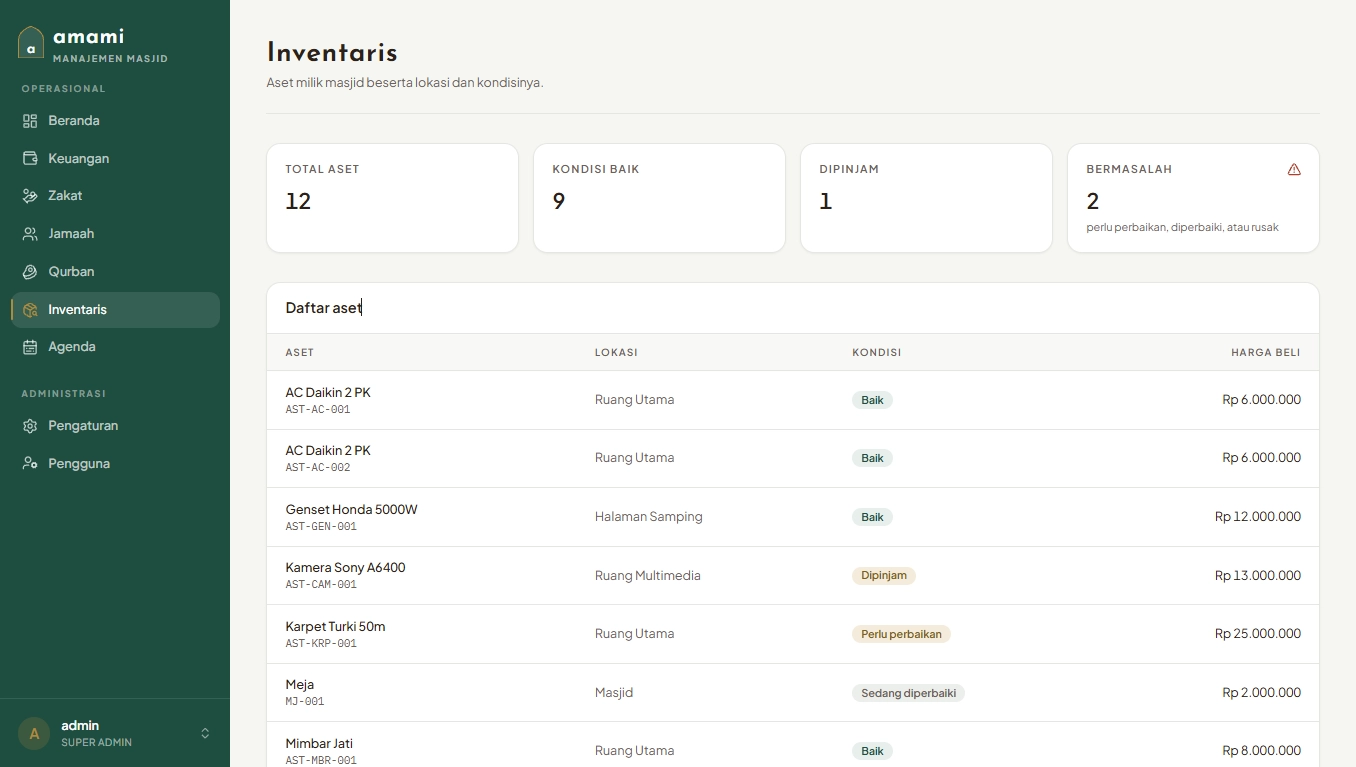Go to the Keuangan menu item
This screenshot has width=1356, height=767.
click(x=115, y=158)
